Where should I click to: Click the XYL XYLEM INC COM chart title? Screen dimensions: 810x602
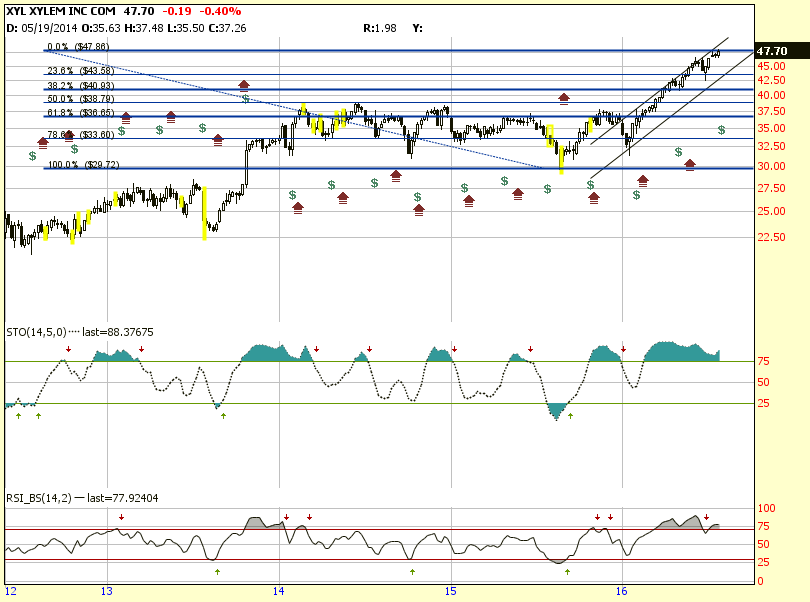click(x=61, y=11)
